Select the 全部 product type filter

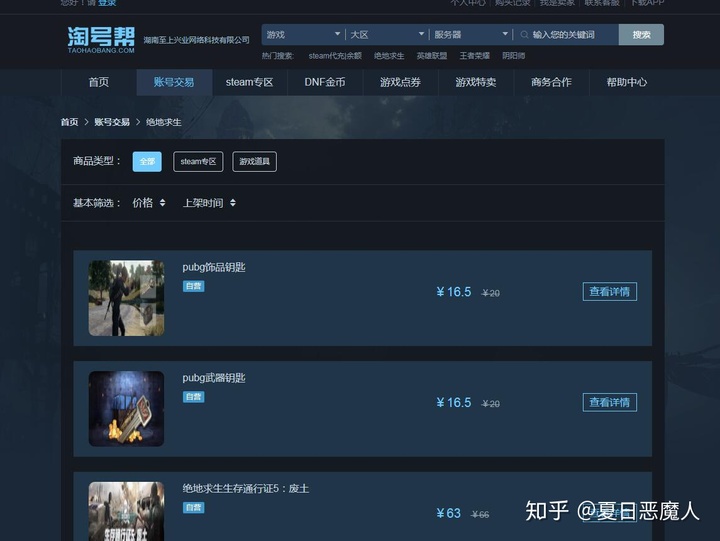147,162
